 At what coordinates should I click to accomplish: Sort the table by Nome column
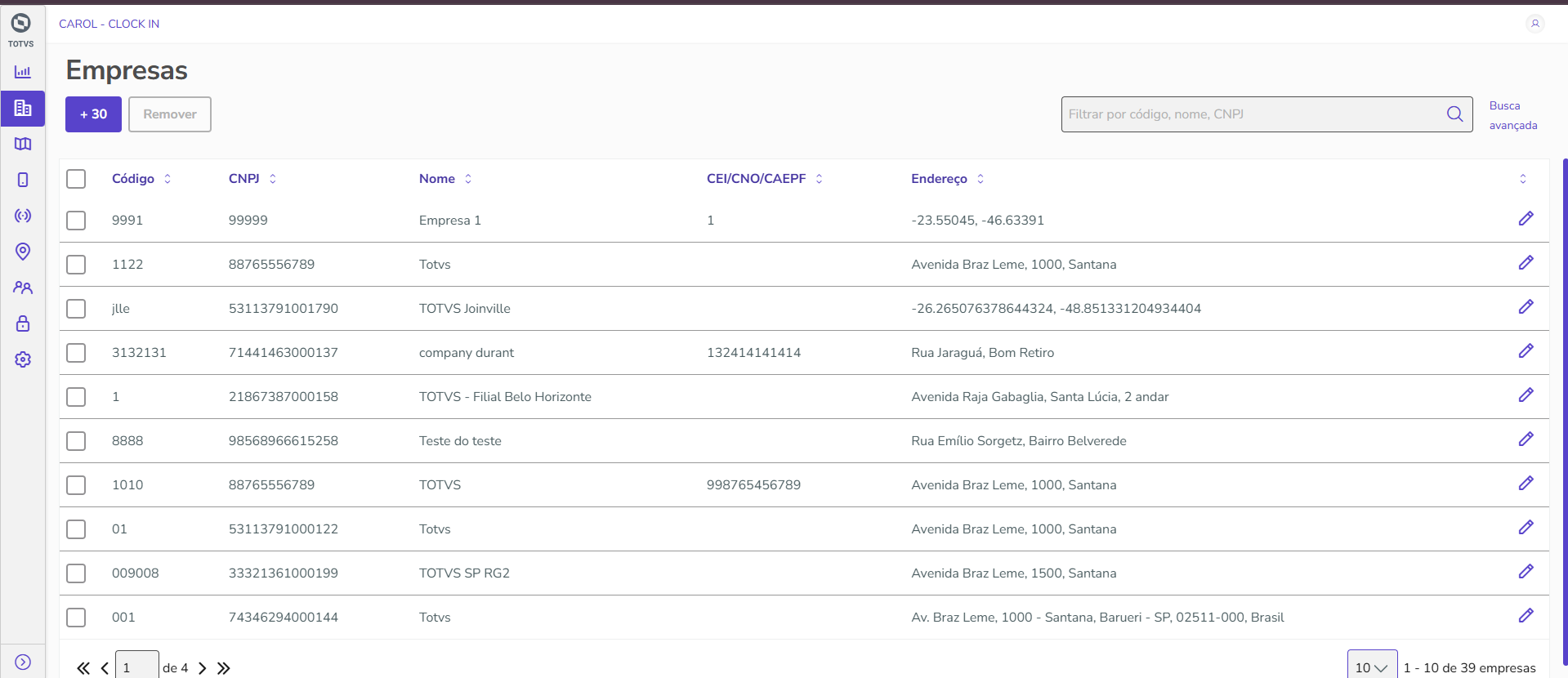click(x=468, y=179)
